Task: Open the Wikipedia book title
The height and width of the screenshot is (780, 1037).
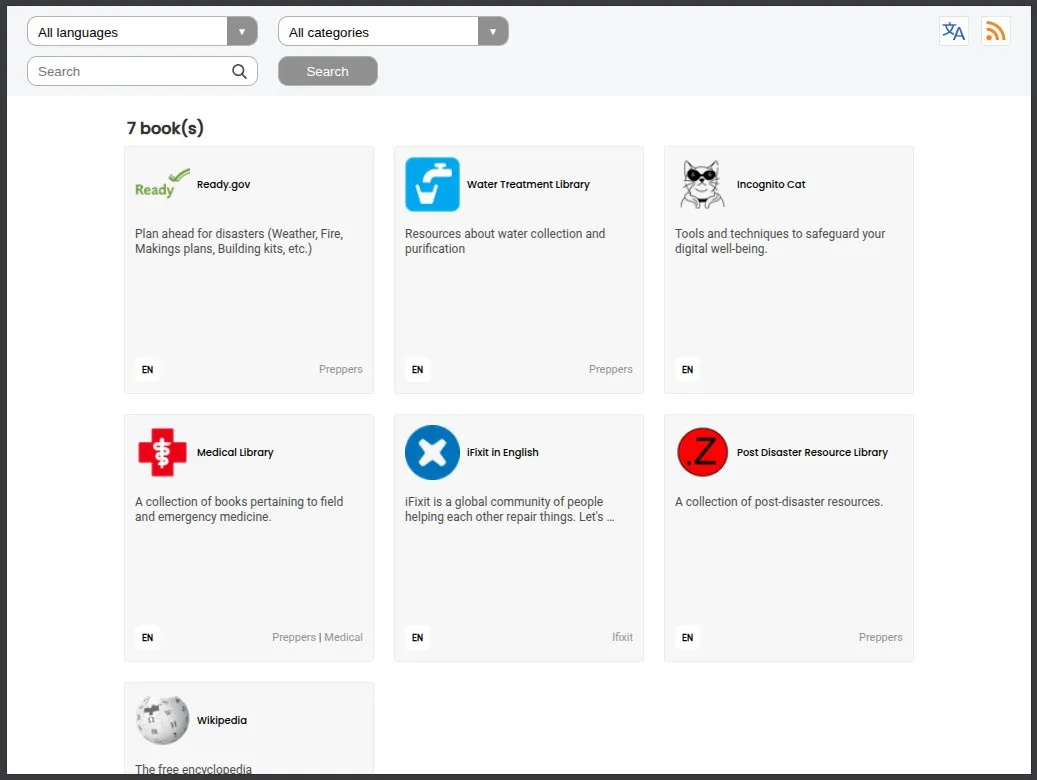Action: [x=222, y=720]
